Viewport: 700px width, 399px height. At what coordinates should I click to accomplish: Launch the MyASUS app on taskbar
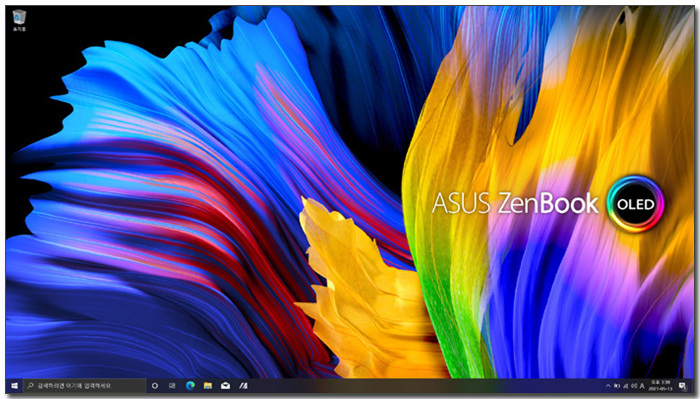pos(243,386)
